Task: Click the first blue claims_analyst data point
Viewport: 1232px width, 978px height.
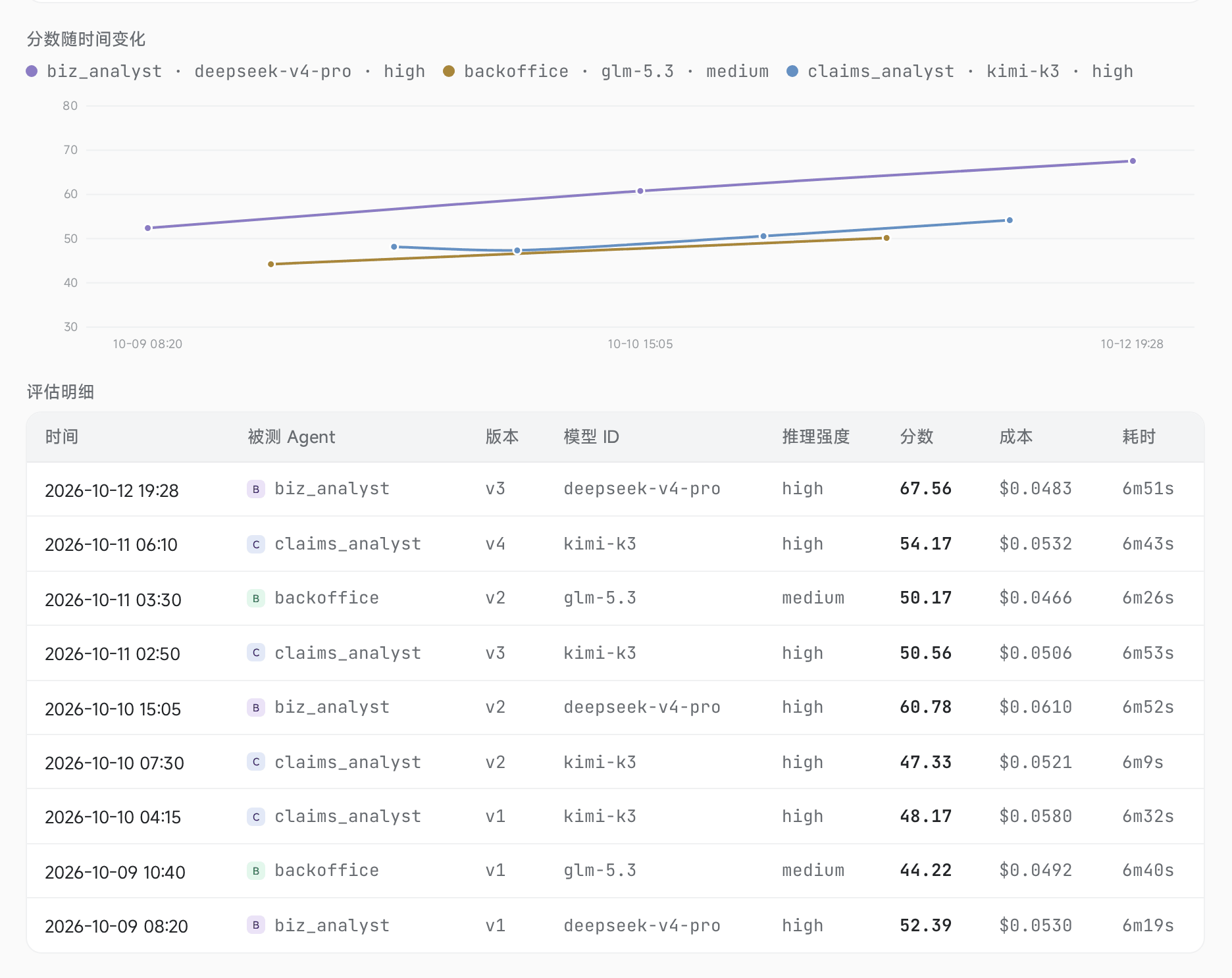Action: (x=394, y=247)
